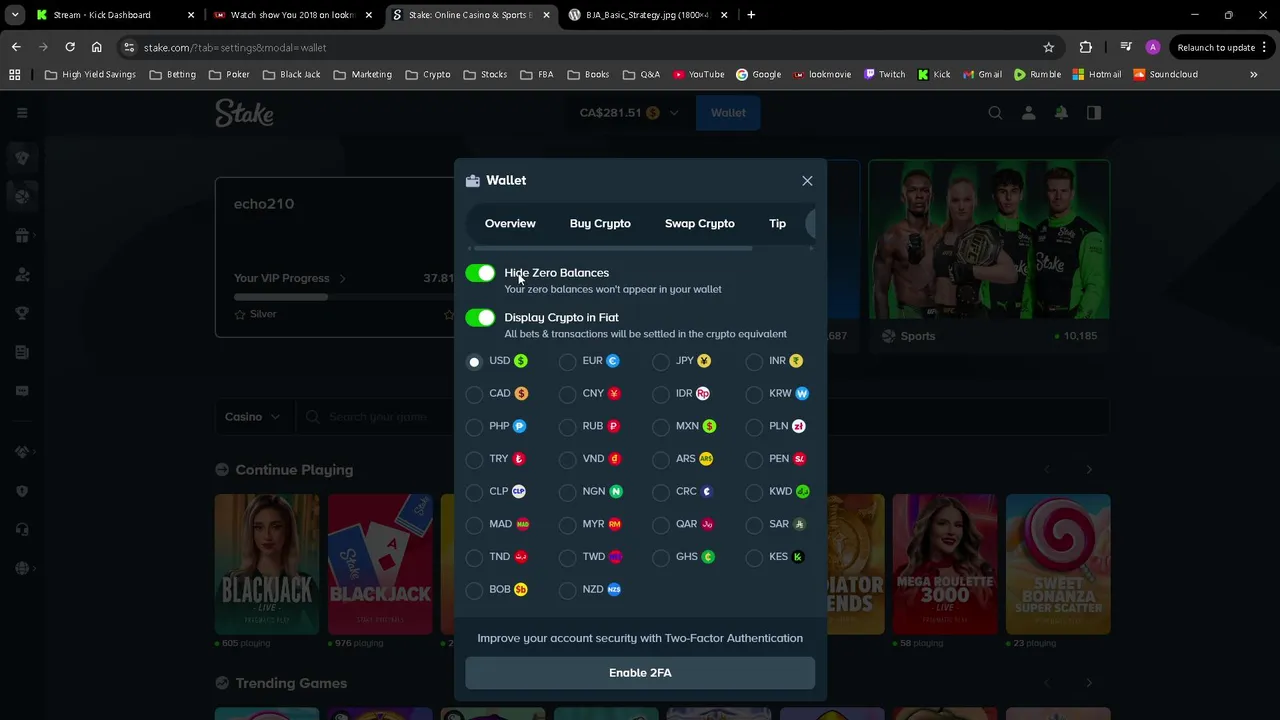
Task: Go to browser home page
Action: (96, 47)
